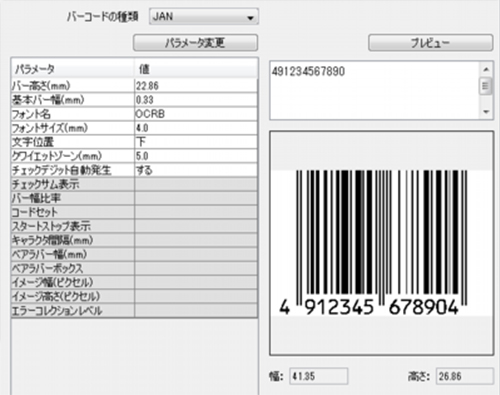Select the エラーコレクションレベル parameter row
The width and height of the screenshot is (500, 395).
pos(134,310)
